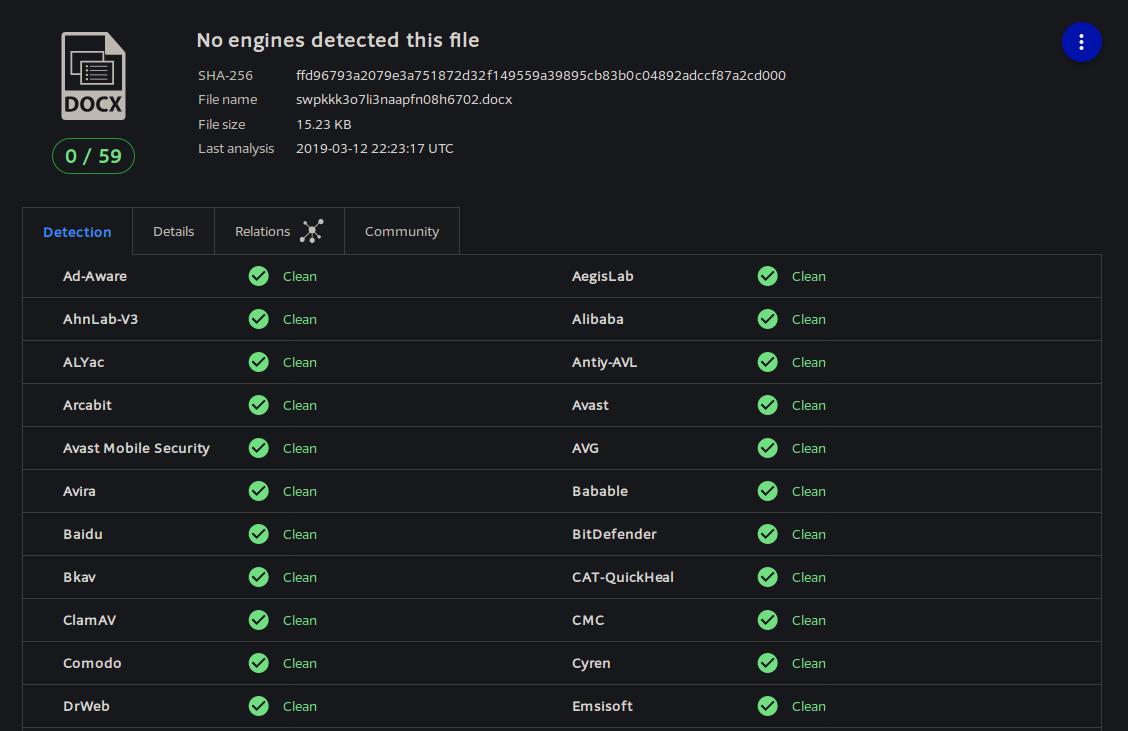Click the green check icon for CMC
Viewport: 1128px width, 731px height.
(768, 620)
